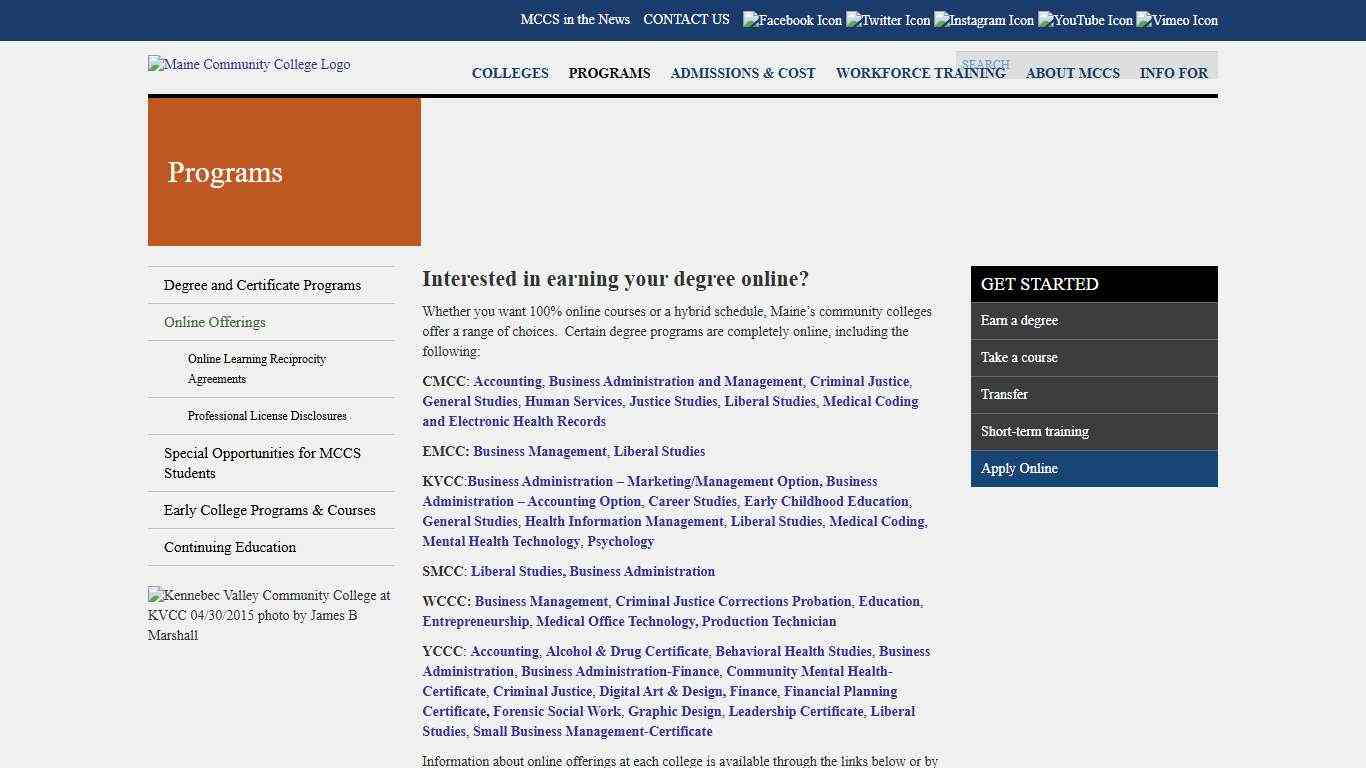Screen dimensions: 1366x768
Task: Click the Apply Online button
Action: (1019, 468)
